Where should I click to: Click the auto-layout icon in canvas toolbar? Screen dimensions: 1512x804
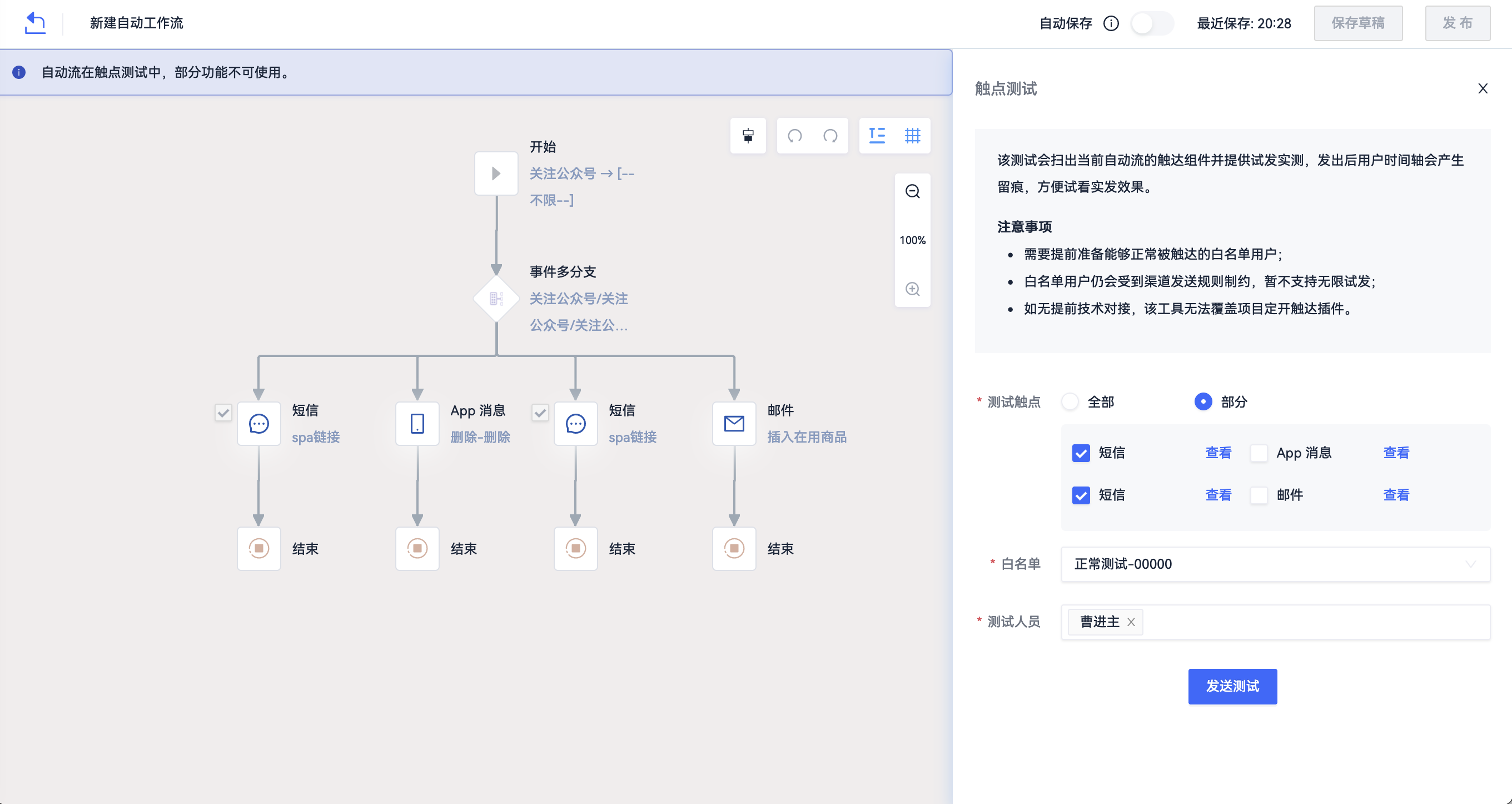point(877,136)
